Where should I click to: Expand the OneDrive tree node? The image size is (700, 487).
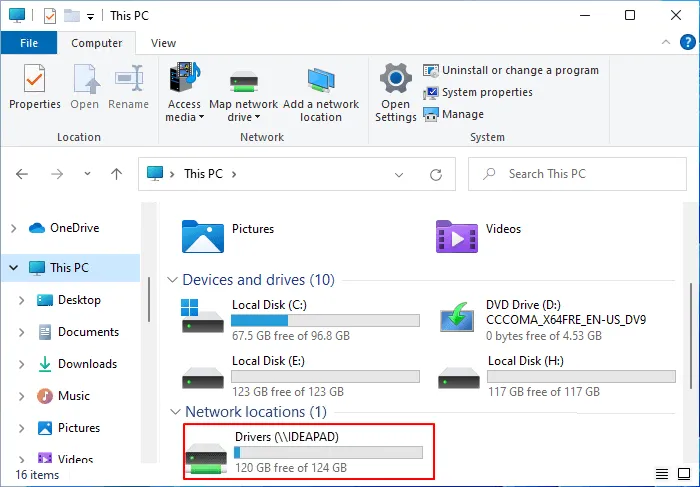click(x=14, y=228)
